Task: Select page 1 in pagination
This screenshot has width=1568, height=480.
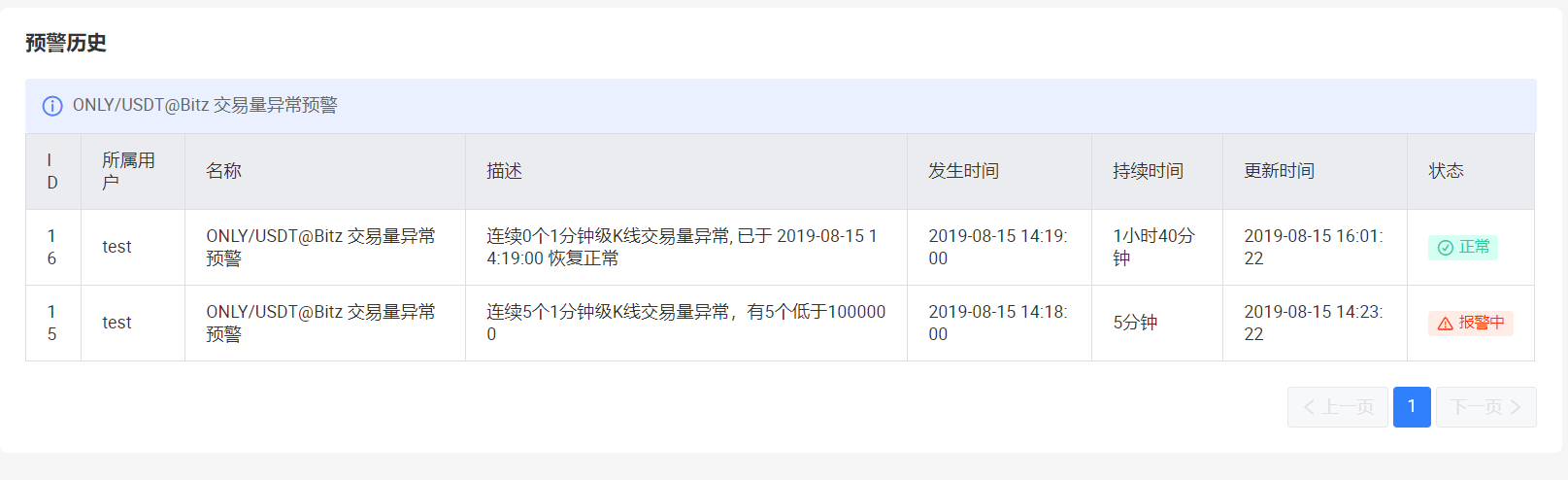Action: [x=1412, y=407]
